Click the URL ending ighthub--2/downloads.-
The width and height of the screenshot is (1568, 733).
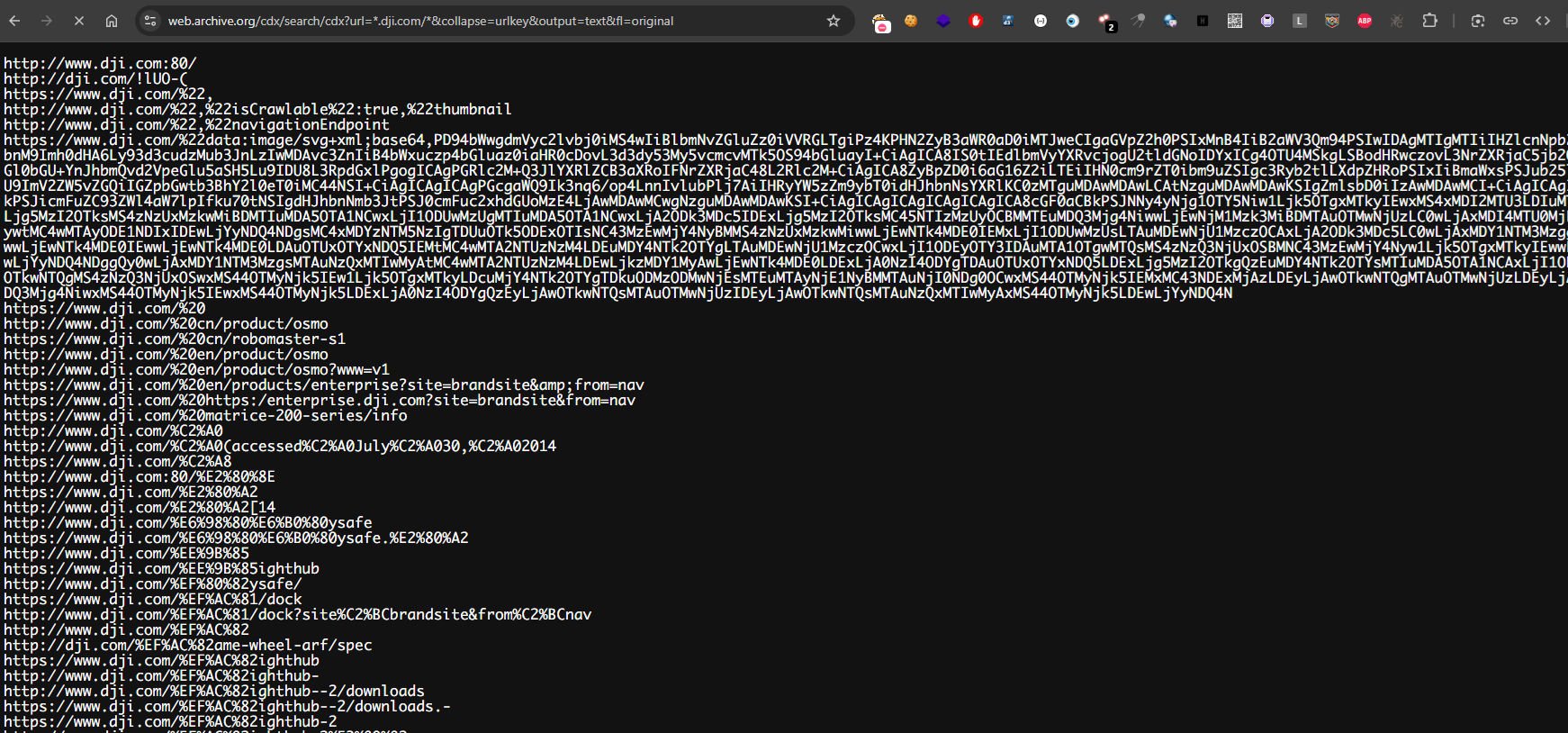tap(227, 706)
